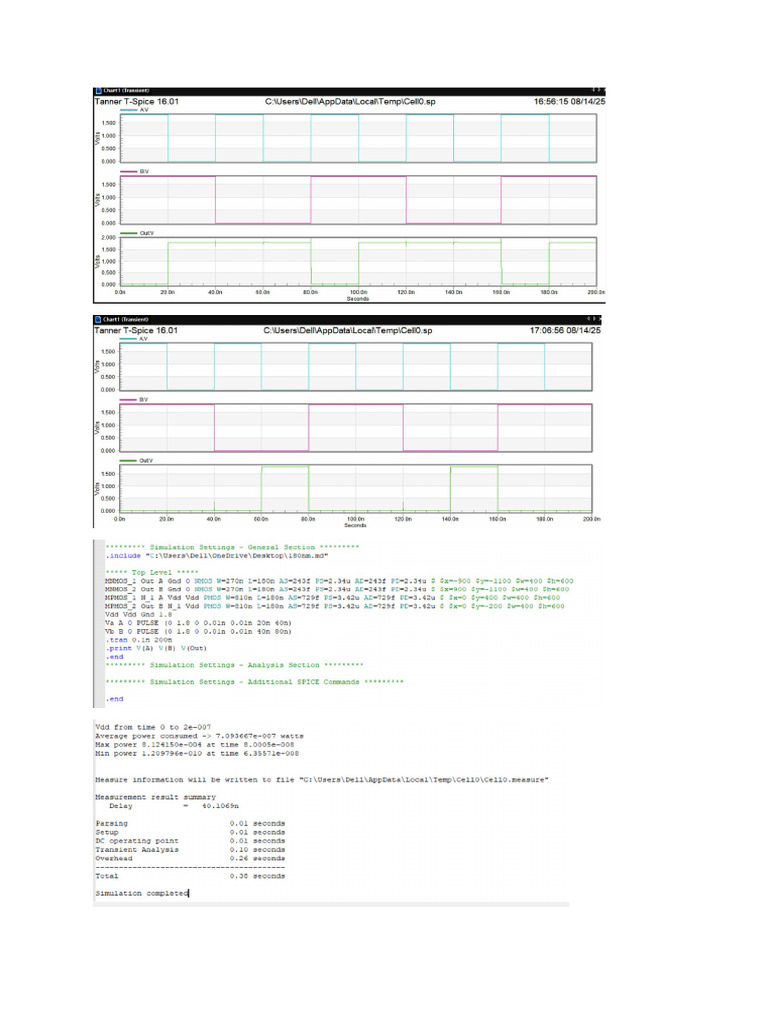Click the MPMOS_2 transistor definition line
This screenshot has height=1024, width=768.
334,606
